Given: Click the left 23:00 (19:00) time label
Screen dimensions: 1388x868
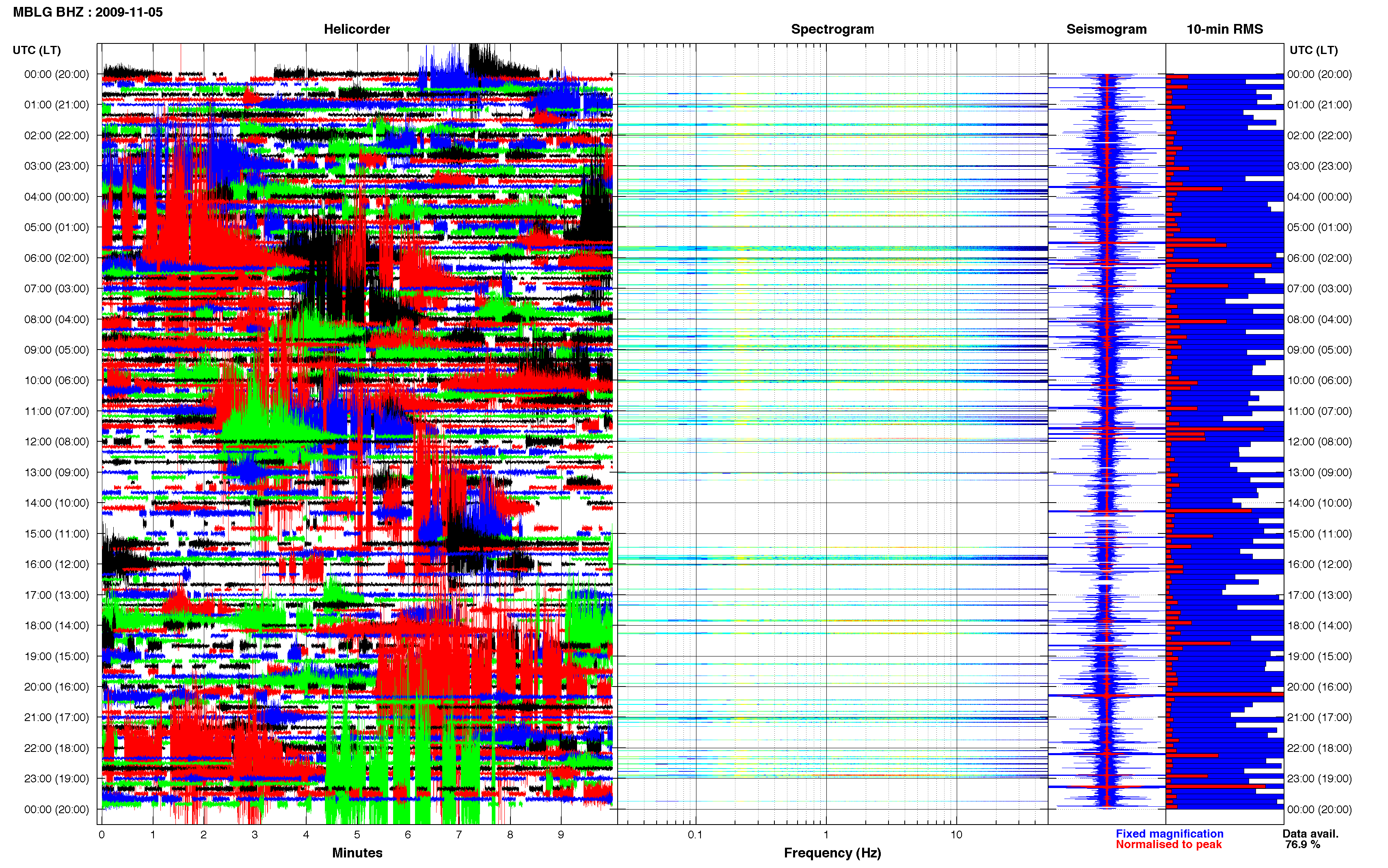Looking at the screenshot, I should pos(56,778).
